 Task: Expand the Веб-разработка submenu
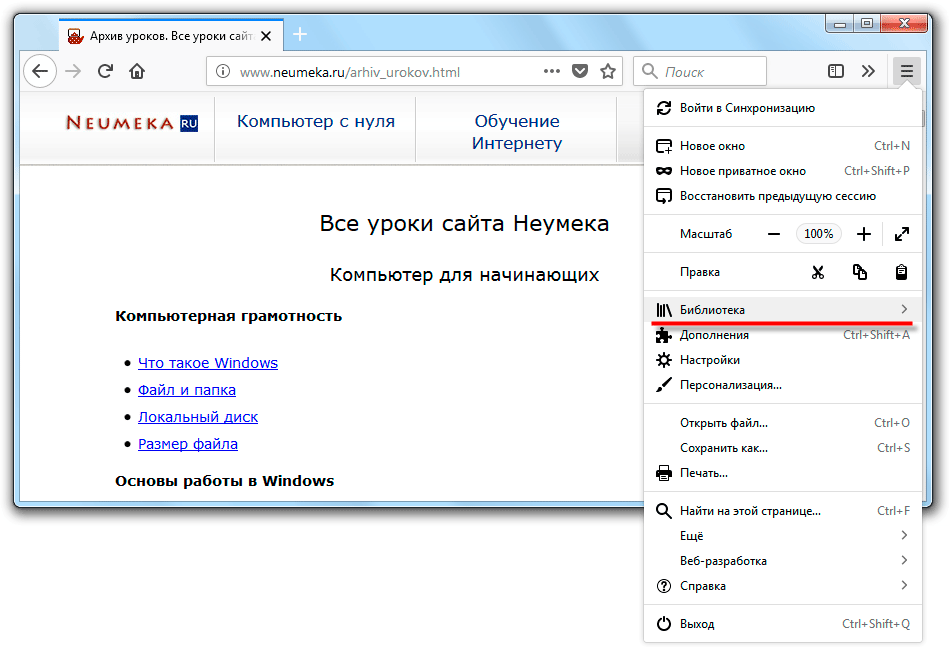pyautogui.click(x=783, y=561)
